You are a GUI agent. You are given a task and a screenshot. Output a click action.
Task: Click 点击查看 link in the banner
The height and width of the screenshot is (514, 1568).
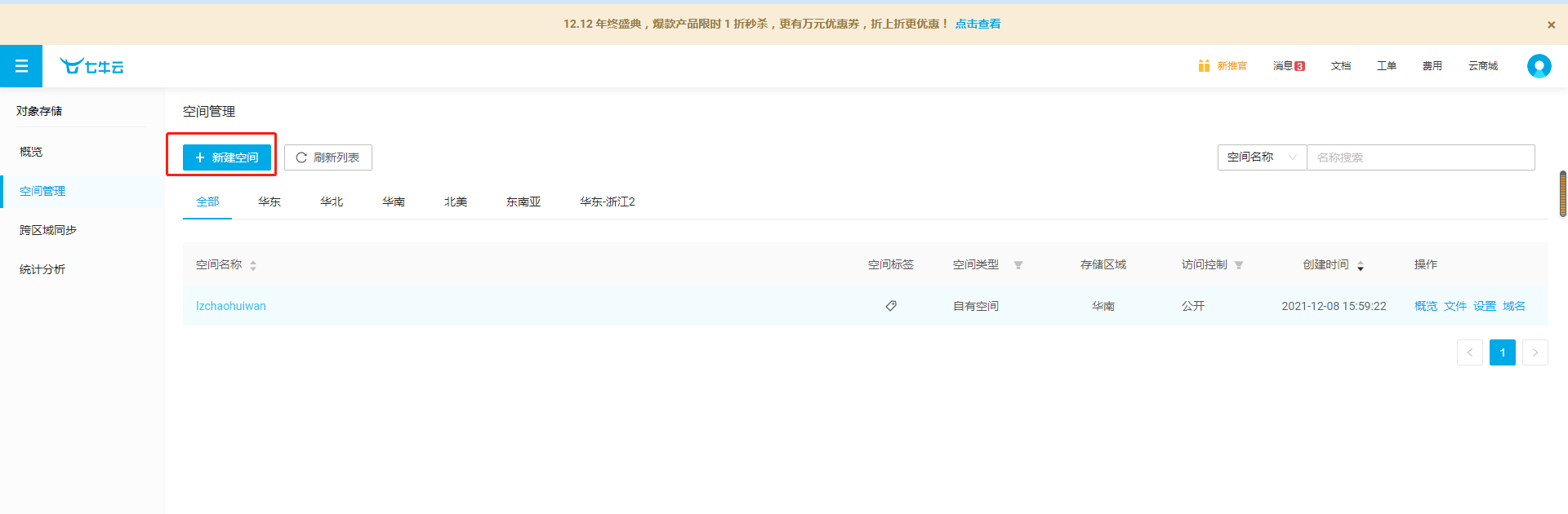(978, 24)
